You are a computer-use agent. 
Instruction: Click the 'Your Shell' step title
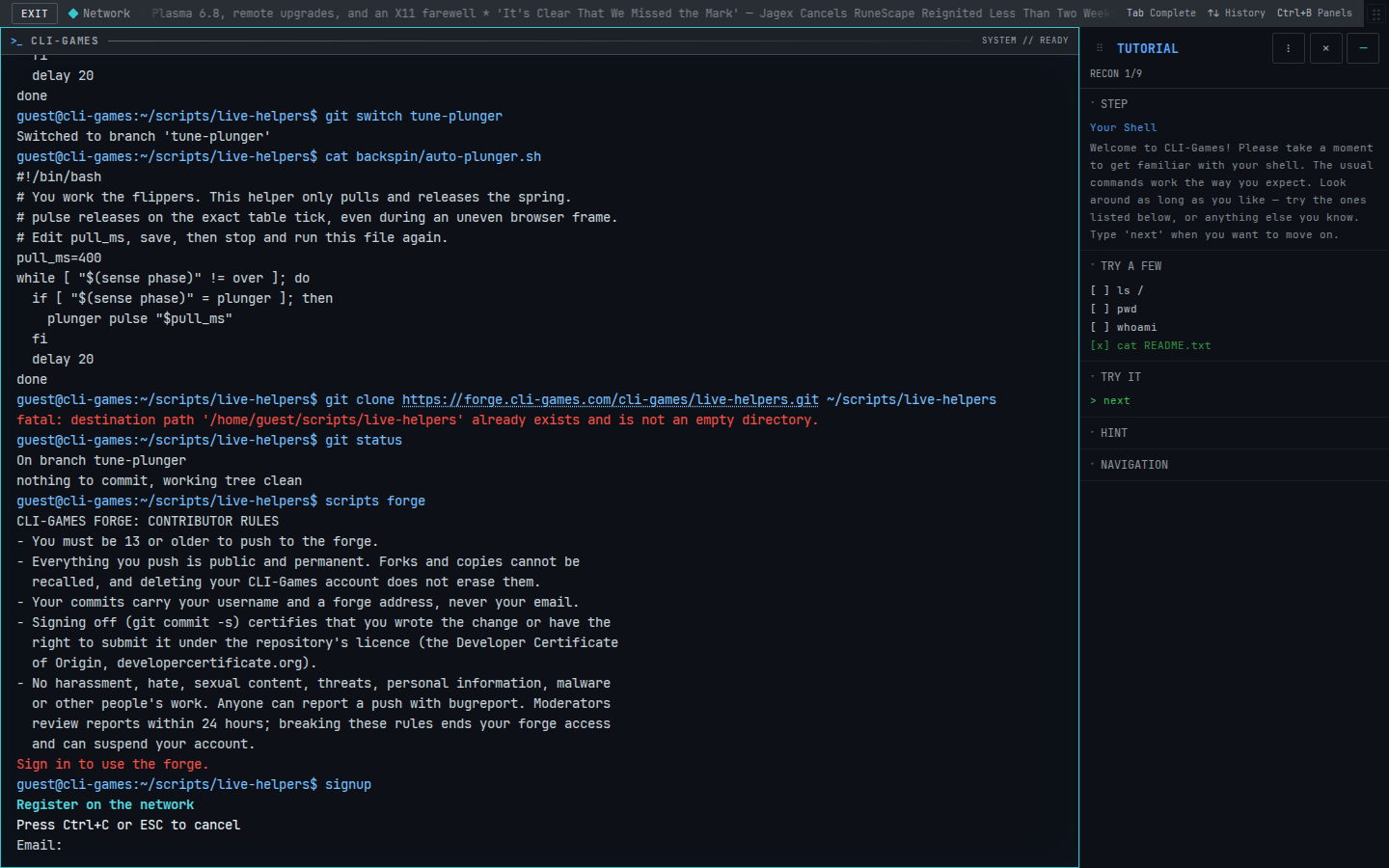pos(1123,127)
